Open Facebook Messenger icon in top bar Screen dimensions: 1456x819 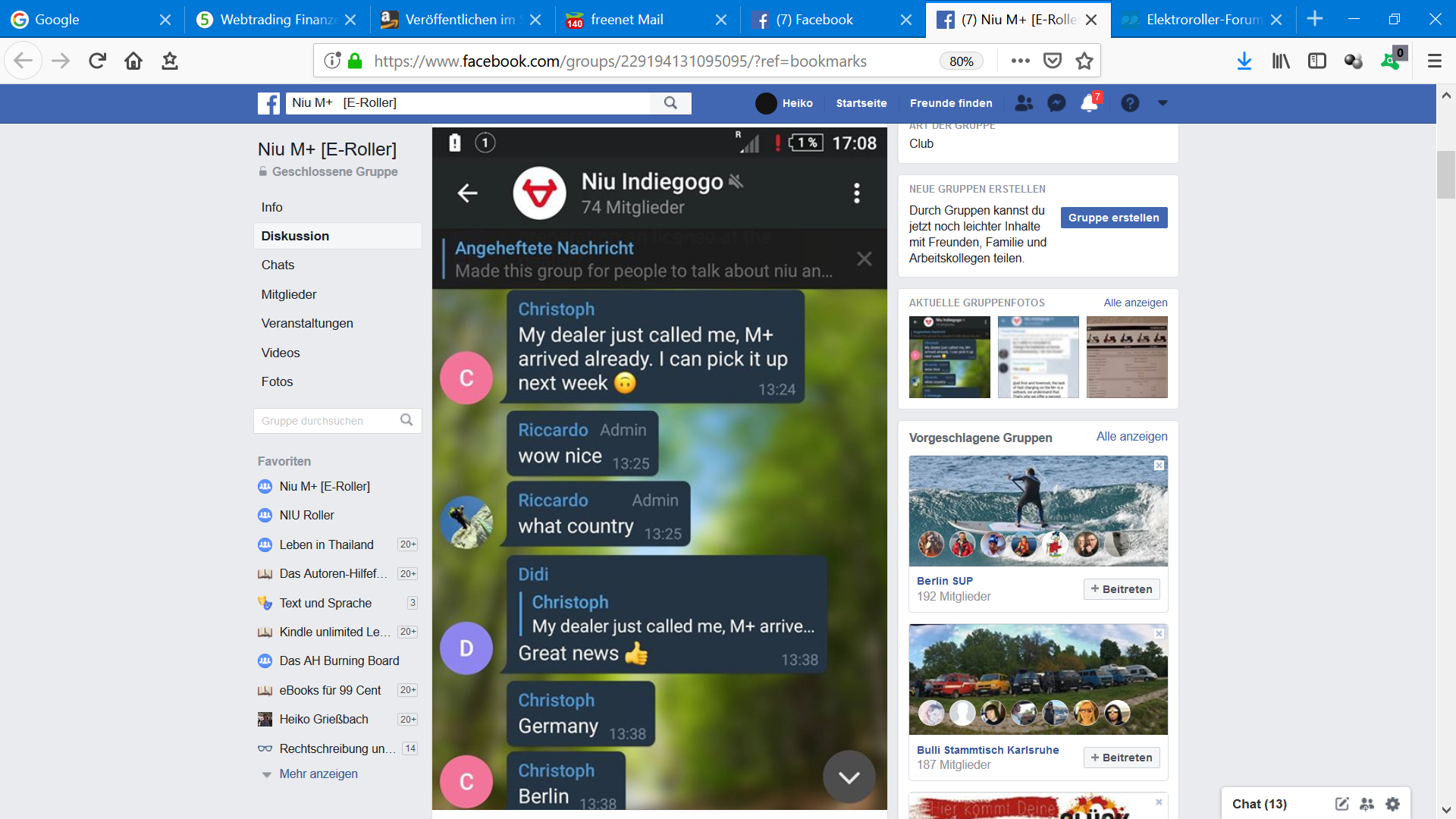(1056, 103)
